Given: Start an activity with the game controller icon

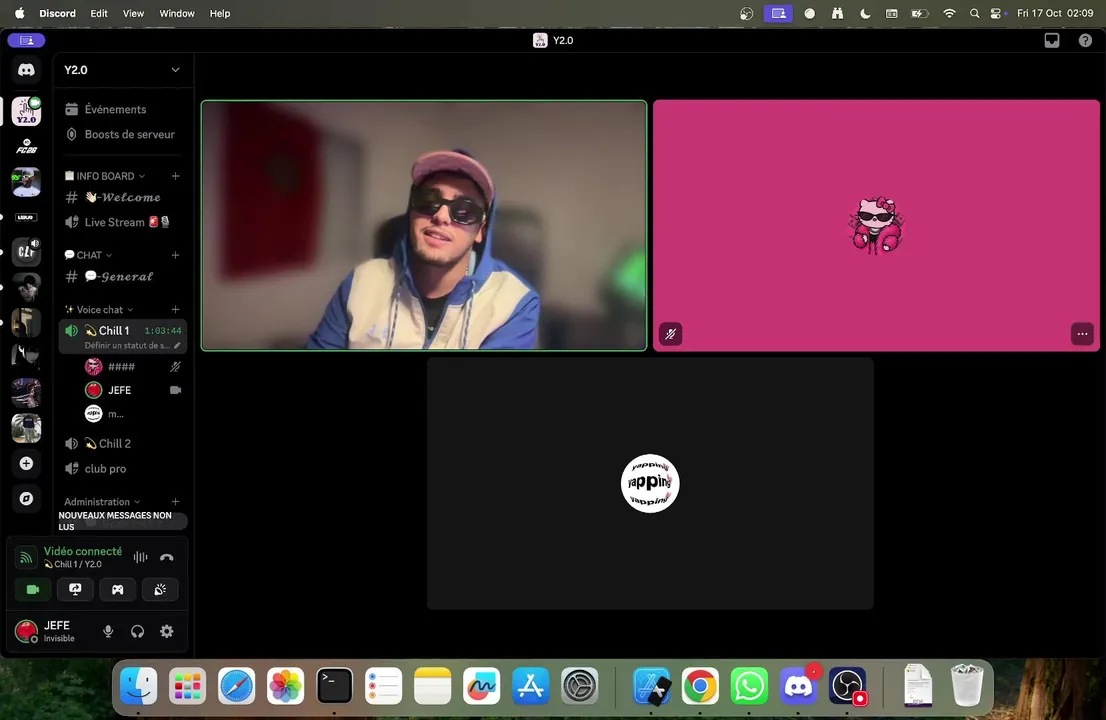Looking at the screenshot, I should pyautogui.click(x=118, y=590).
